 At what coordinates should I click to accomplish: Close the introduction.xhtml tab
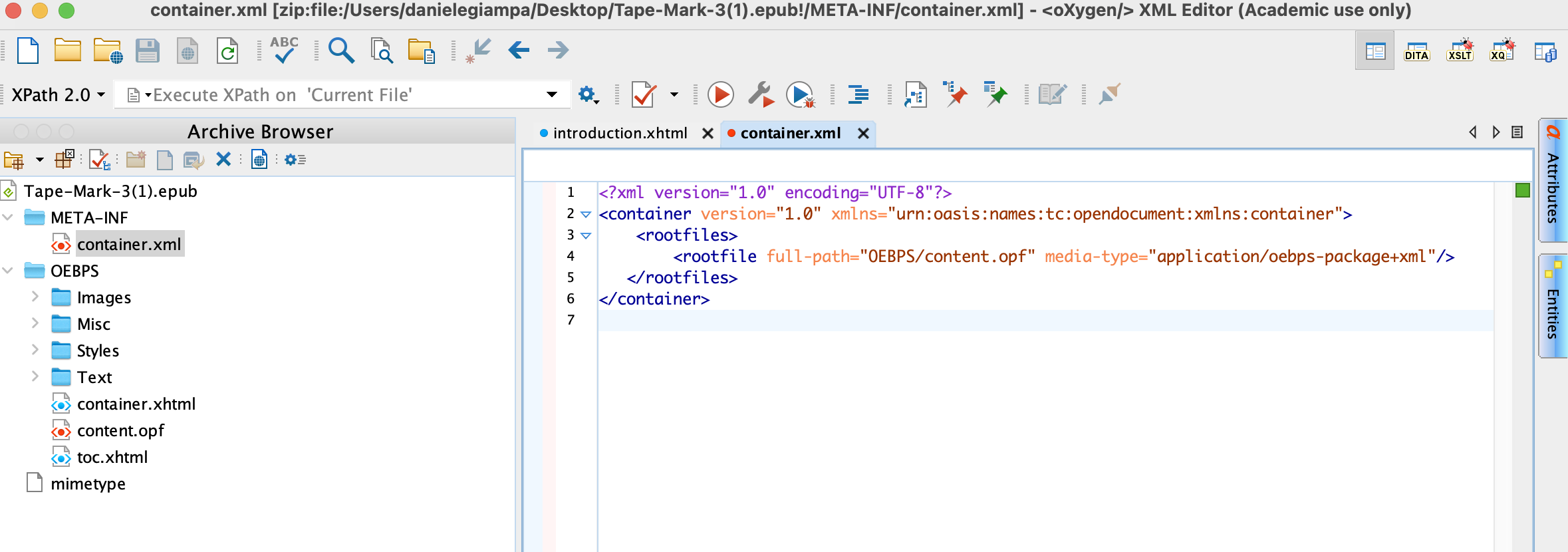(x=708, y=134)
